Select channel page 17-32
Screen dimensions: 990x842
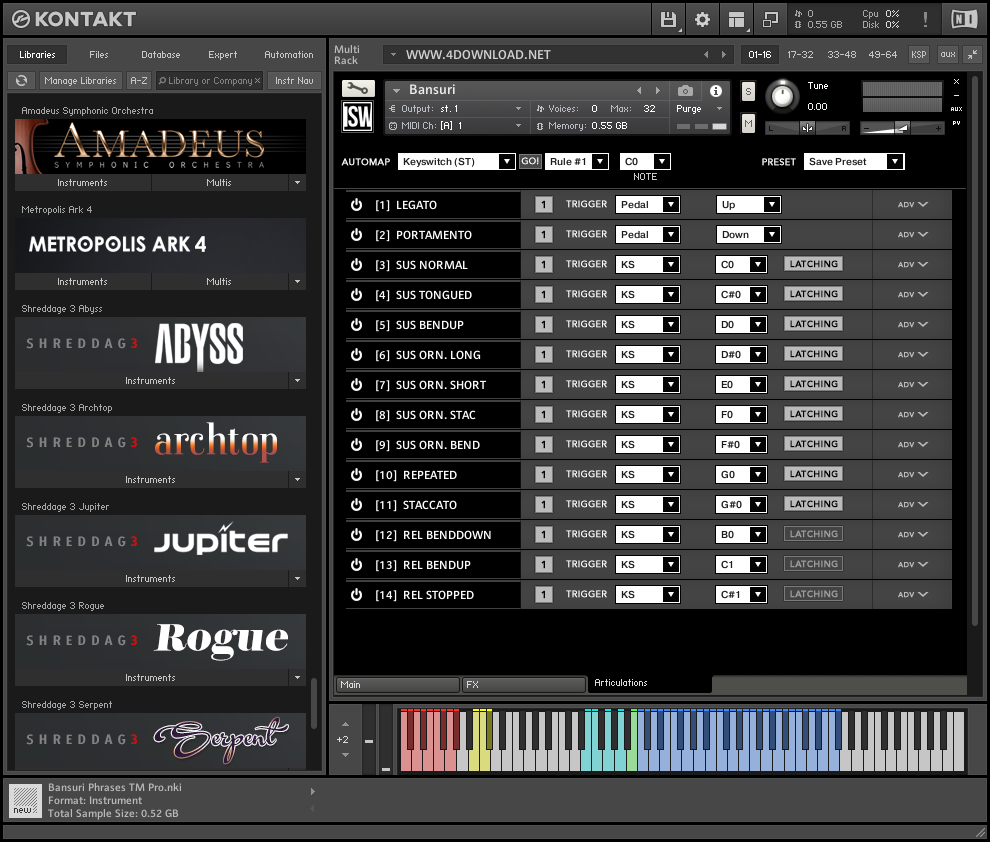[800, 55]
